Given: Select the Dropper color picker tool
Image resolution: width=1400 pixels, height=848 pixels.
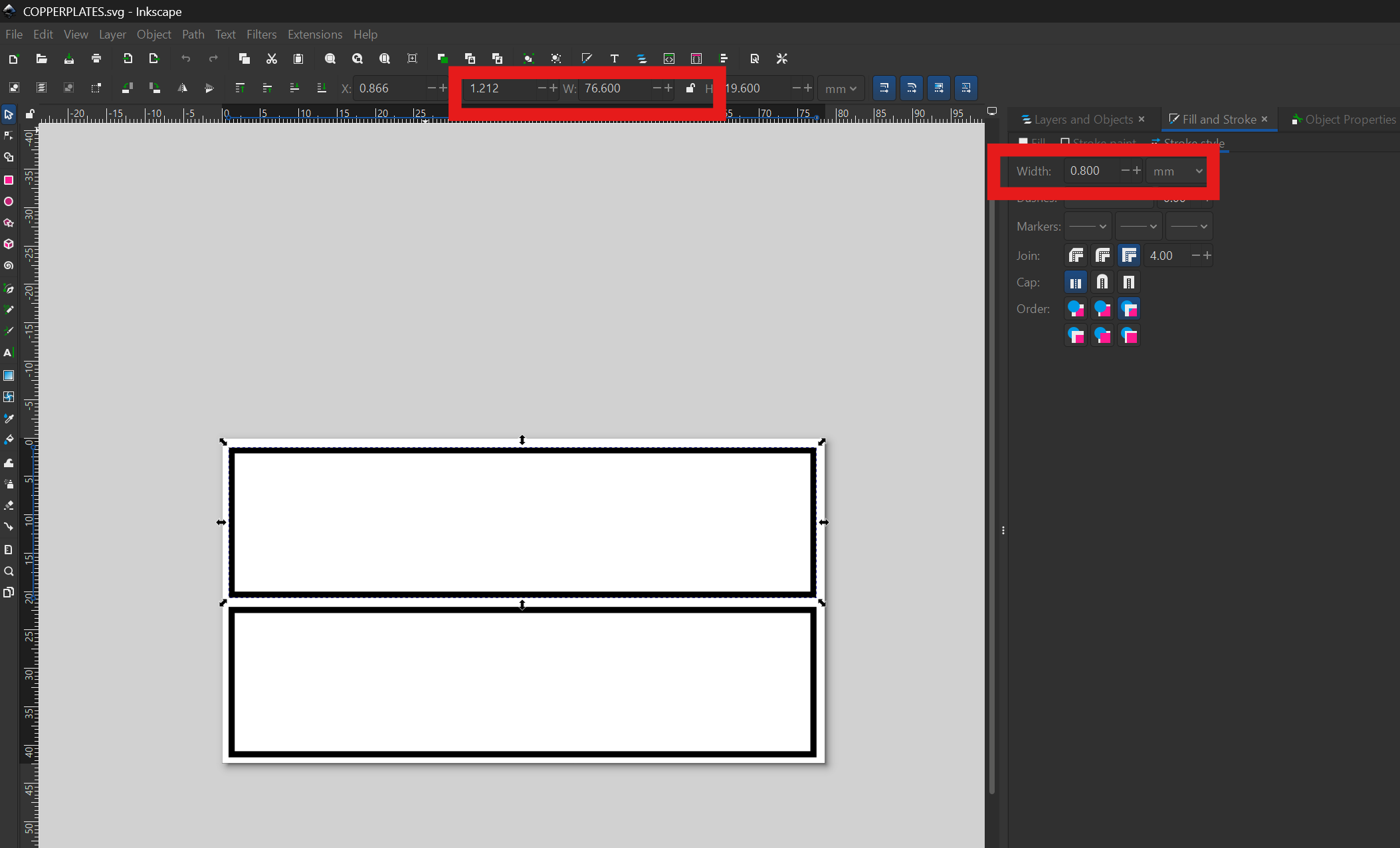Looking at the screenshot, I should [9, 419].
